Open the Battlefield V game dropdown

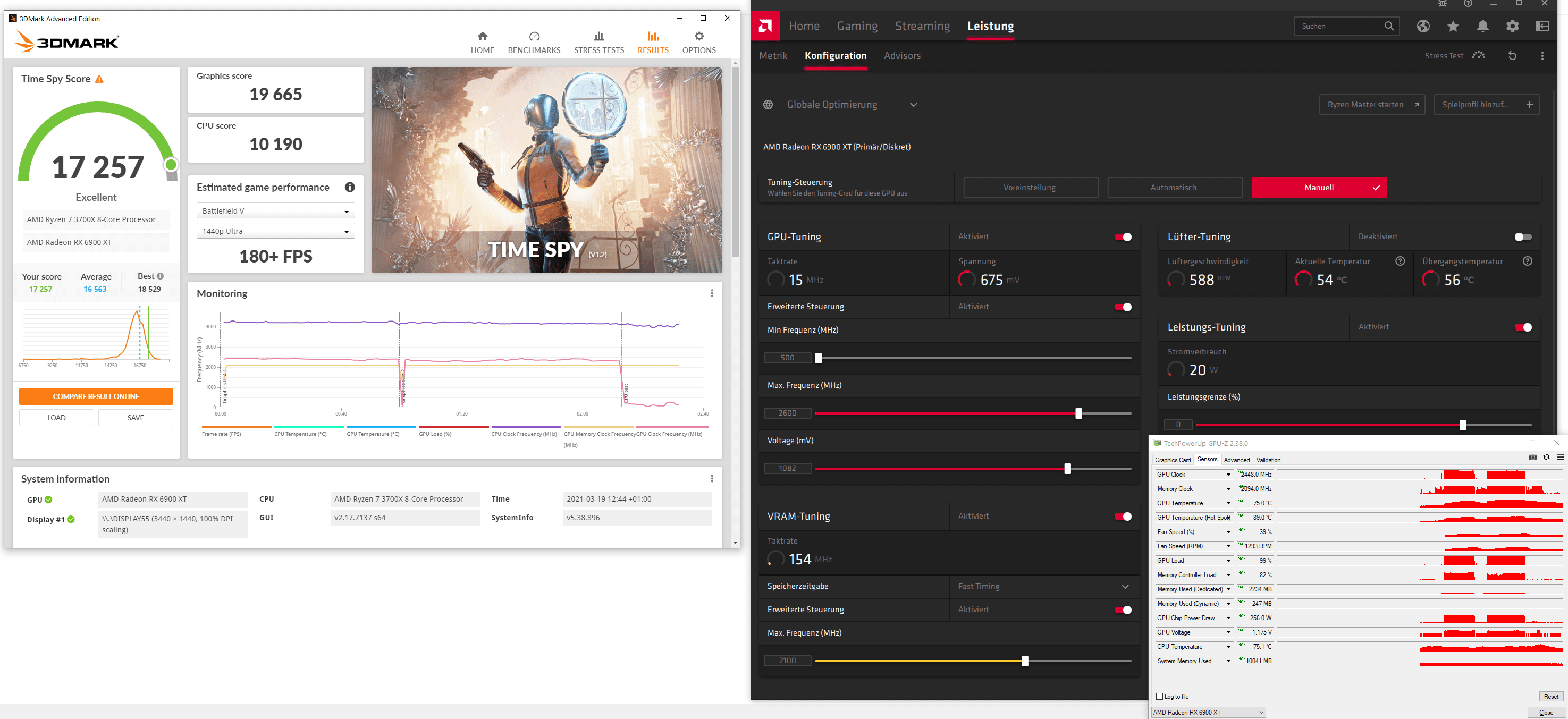click(x=275, y=212)
